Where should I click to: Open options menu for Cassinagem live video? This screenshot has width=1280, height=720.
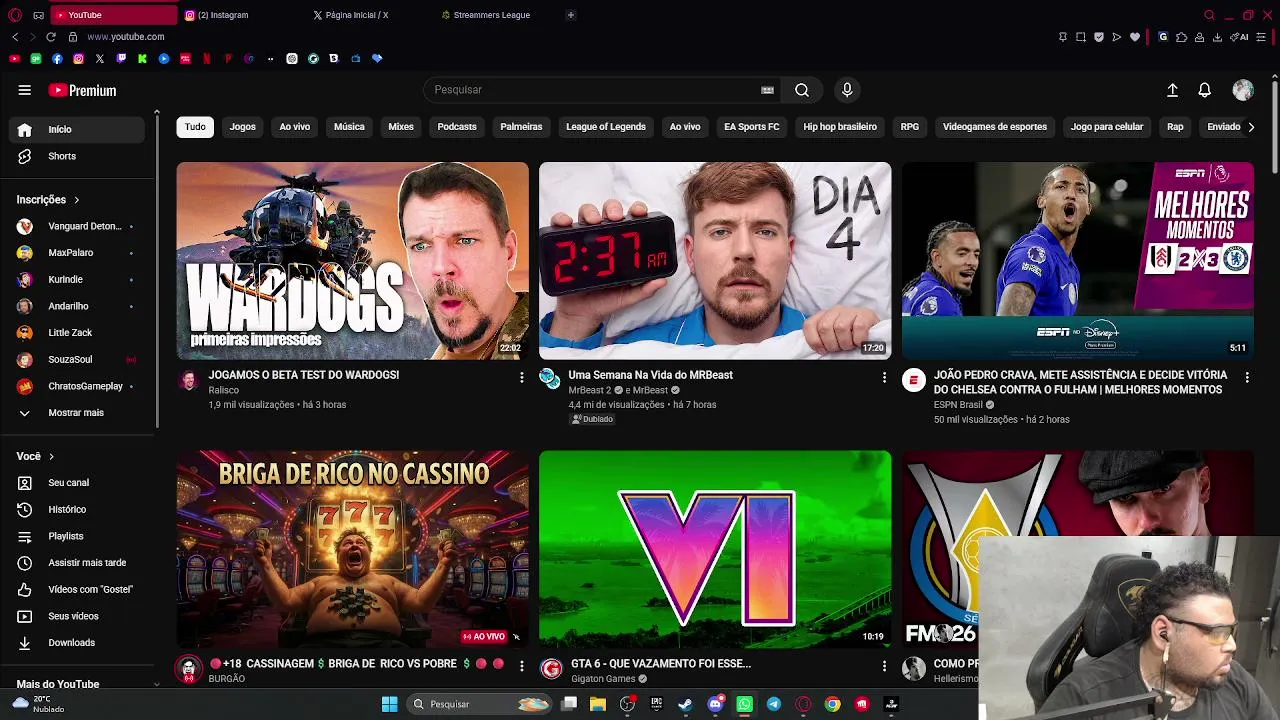(521, 666)
